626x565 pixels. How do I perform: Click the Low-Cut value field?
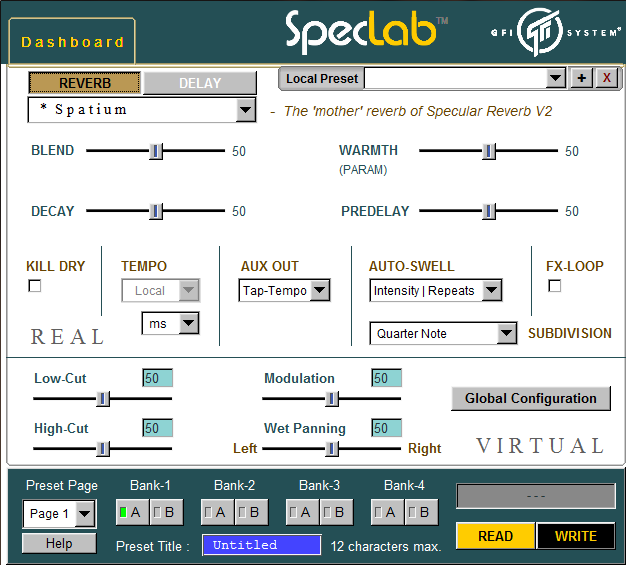tap(158, 378)
